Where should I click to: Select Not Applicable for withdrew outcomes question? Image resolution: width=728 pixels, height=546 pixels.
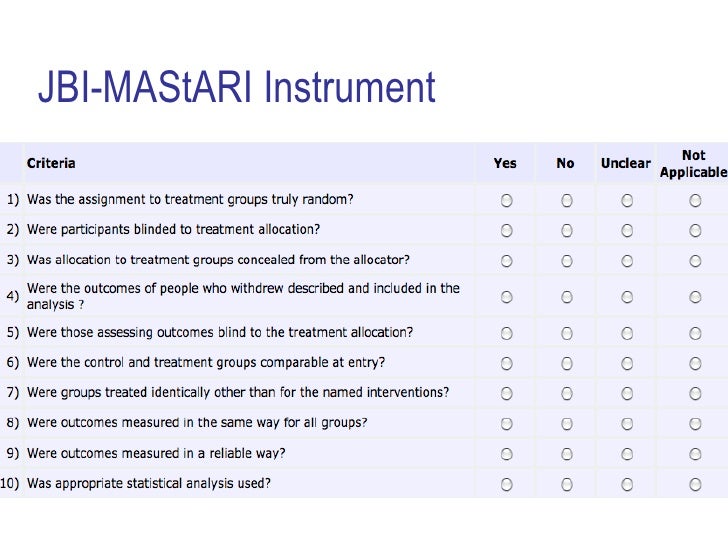tap(694, 296)
